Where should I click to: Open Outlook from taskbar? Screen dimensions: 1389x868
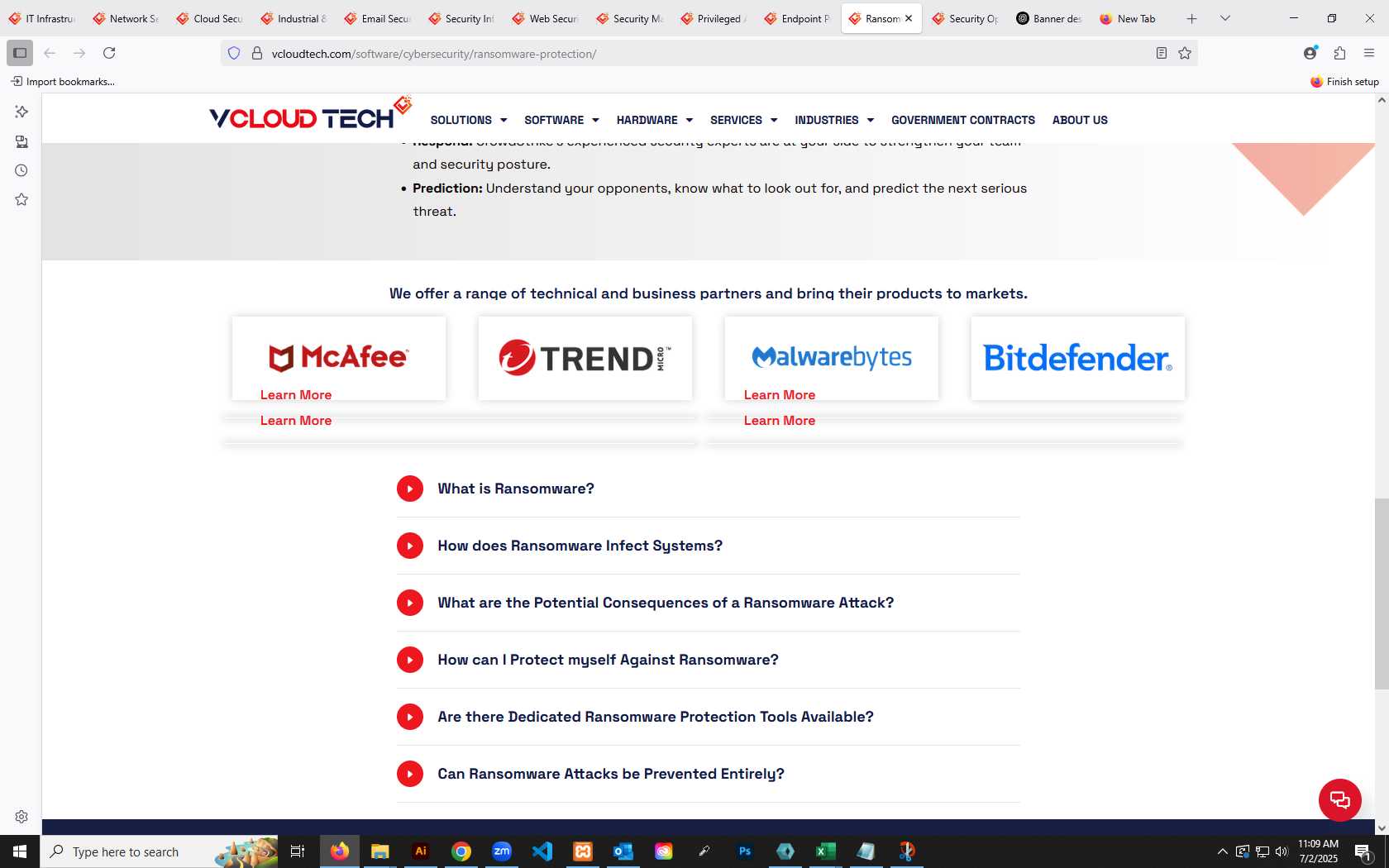coord(623,851)
